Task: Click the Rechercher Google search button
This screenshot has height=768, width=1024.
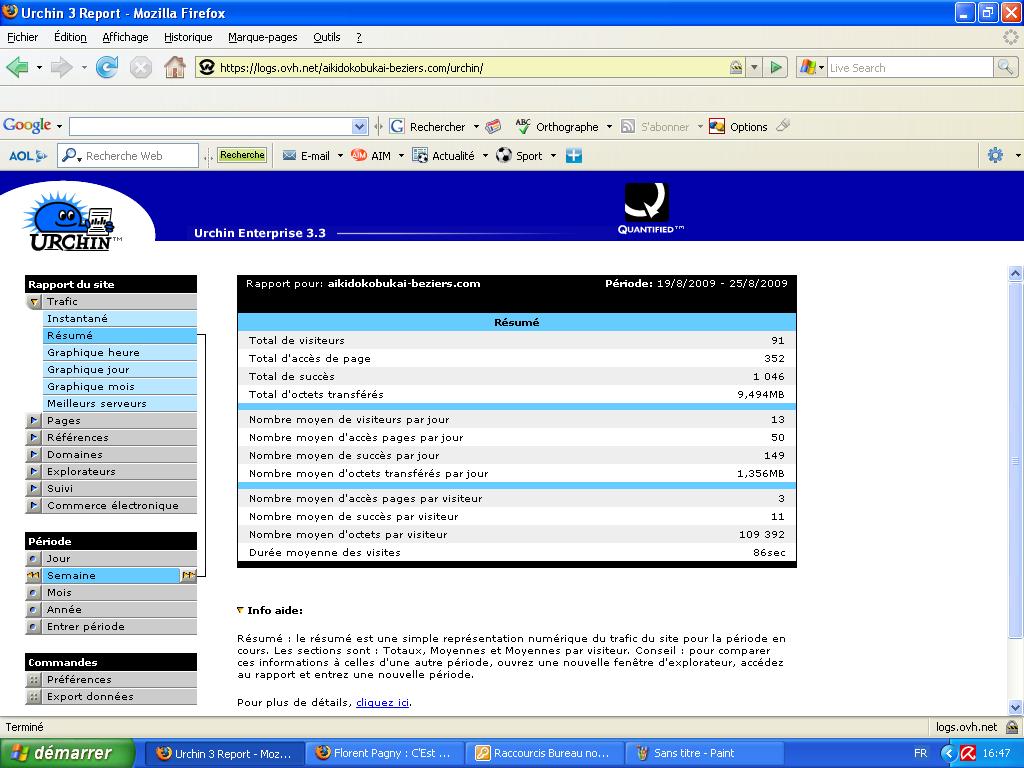Action: click(x=427, y=127)
